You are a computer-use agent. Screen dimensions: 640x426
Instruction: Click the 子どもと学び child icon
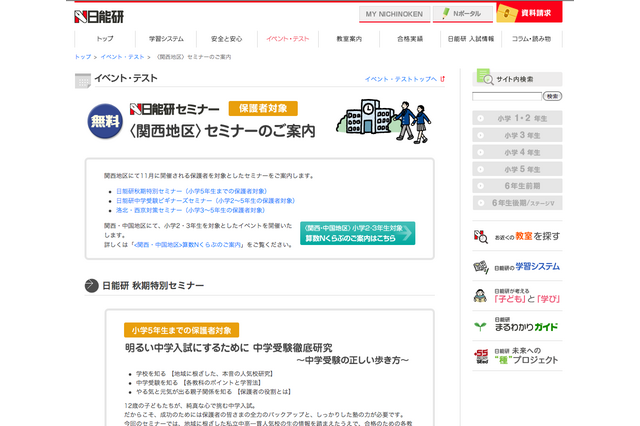tap(480, 296)
